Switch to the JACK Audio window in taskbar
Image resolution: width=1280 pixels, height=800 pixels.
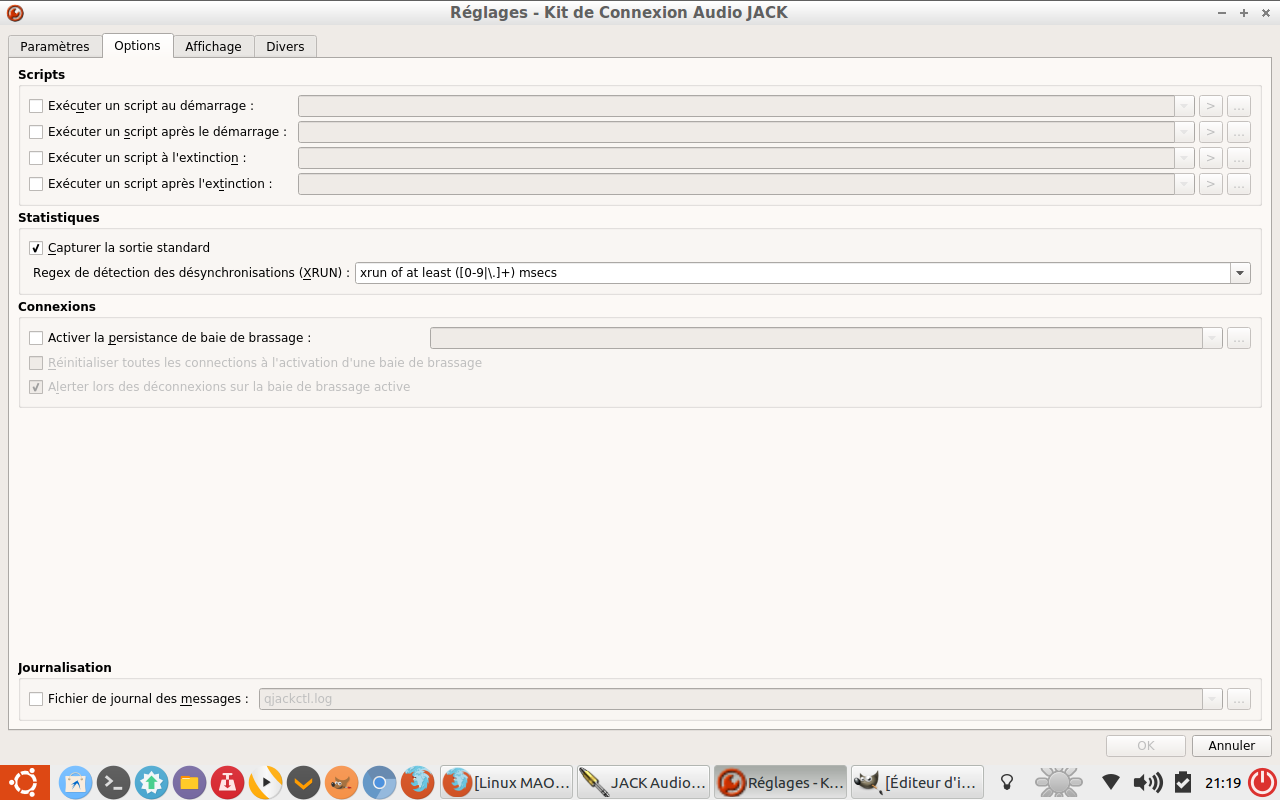click(x=644, y=782)
